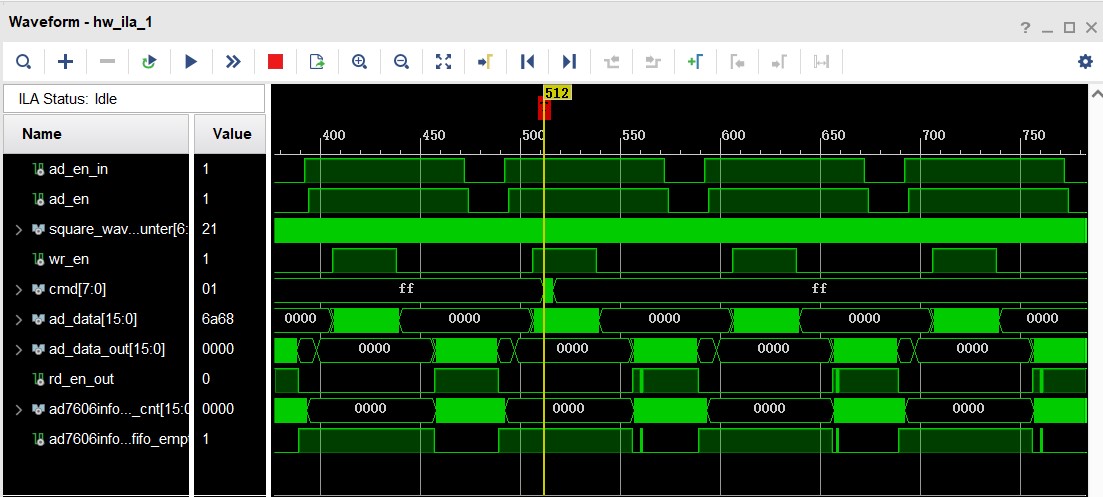Screen dimensions: 1103x497
Task: Remove the selected probe with the minus icon
Action: tap(108, 62)
